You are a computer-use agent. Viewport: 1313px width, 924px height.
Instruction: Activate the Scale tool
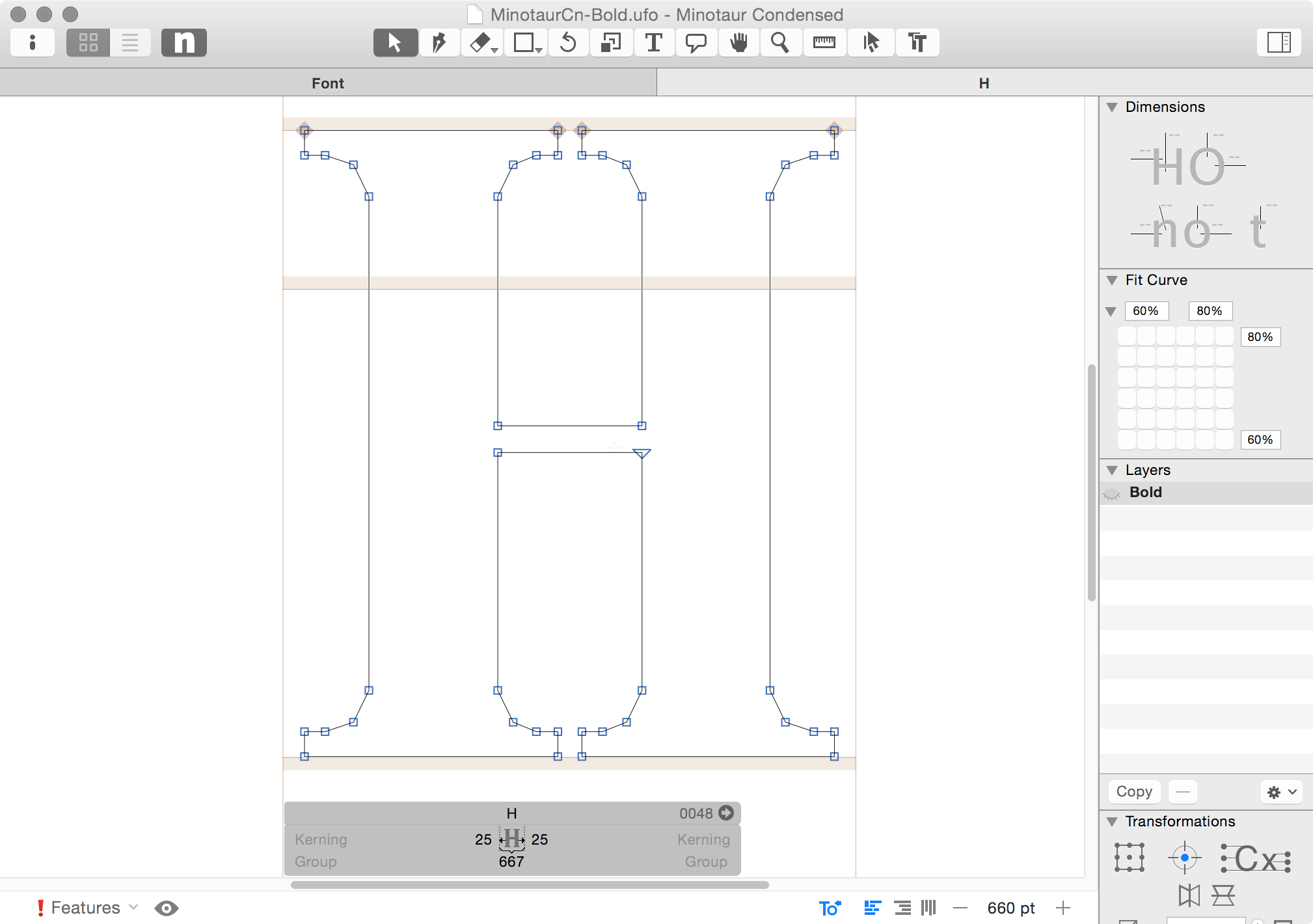[x=611, y=43]
